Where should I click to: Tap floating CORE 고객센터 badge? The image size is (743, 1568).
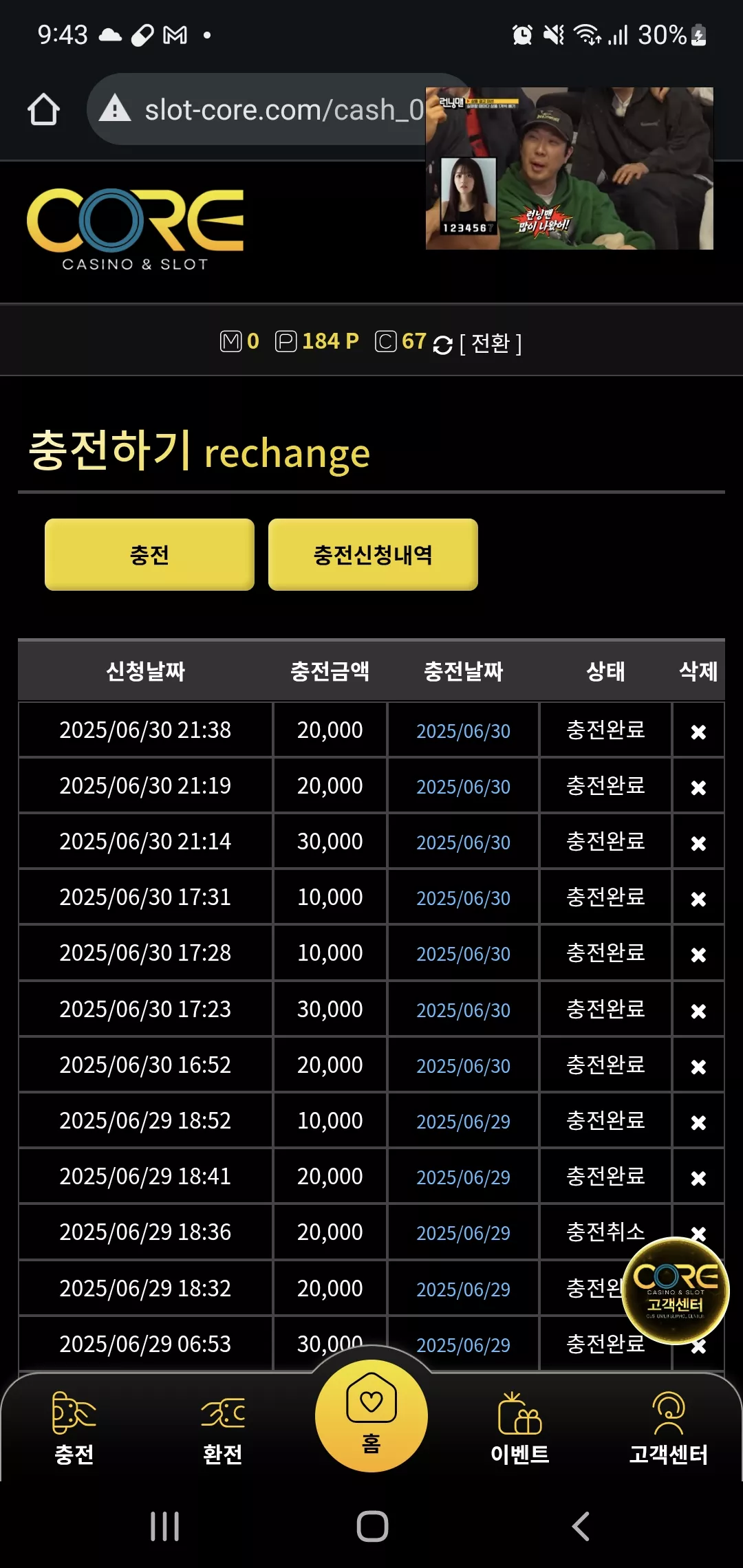[675, 1290]
